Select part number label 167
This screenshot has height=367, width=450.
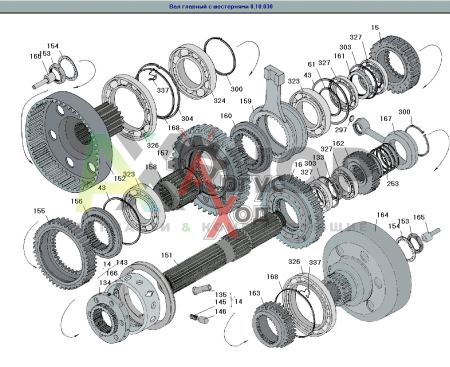coord(386,118)
